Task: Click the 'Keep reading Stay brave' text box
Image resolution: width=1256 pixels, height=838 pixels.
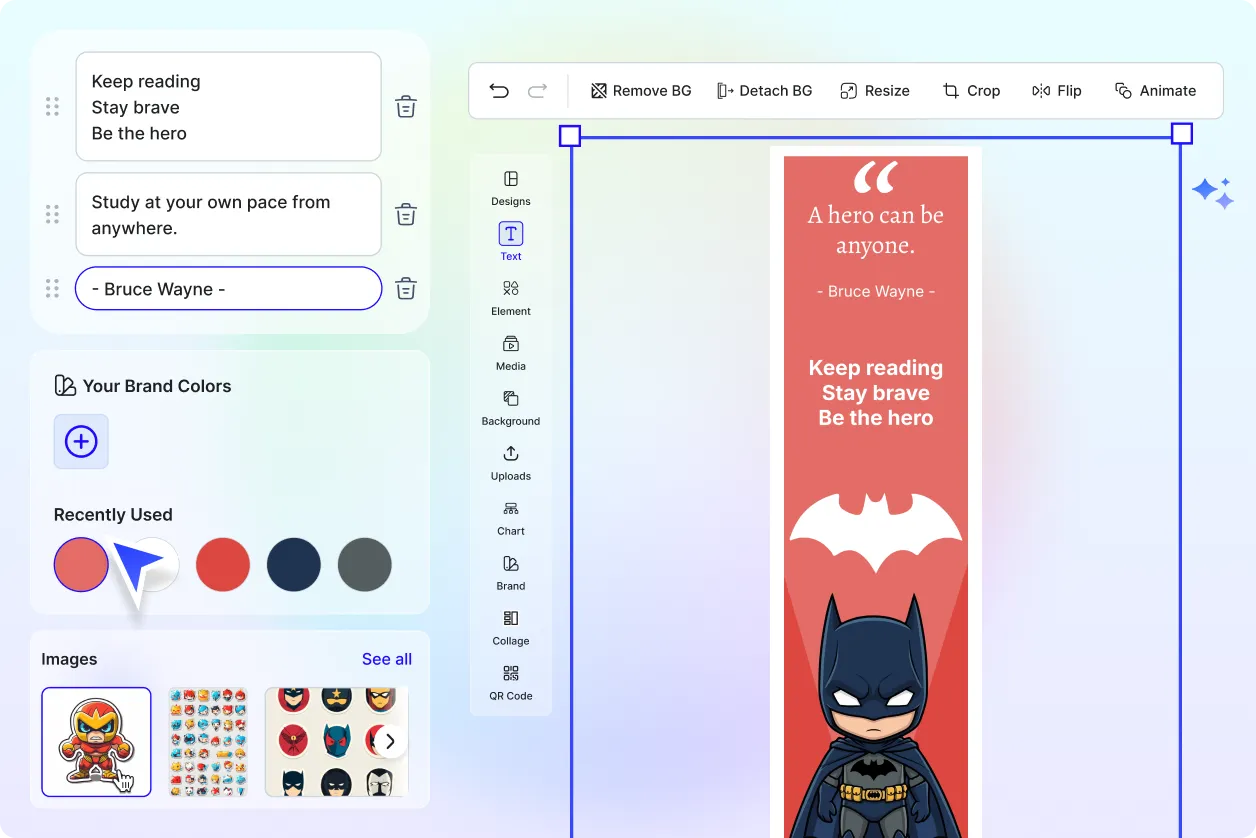Action: coord(228,107)
